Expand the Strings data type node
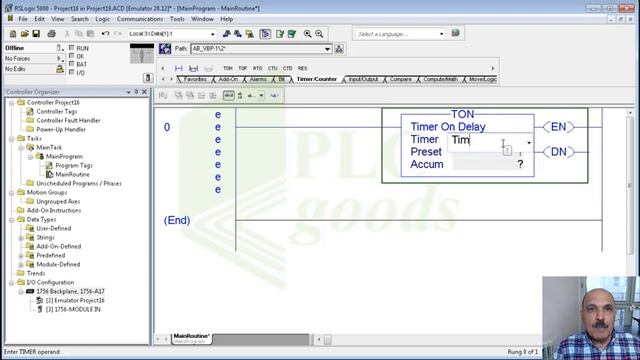The width and height of the screenshot is (640, 360). click(x=21, y=238)
